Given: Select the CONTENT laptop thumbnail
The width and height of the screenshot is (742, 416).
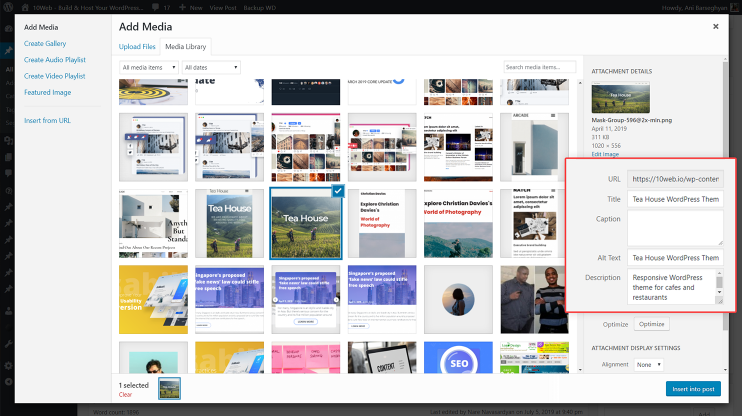Looking at the screenshot, I should [x=382, y=358].
